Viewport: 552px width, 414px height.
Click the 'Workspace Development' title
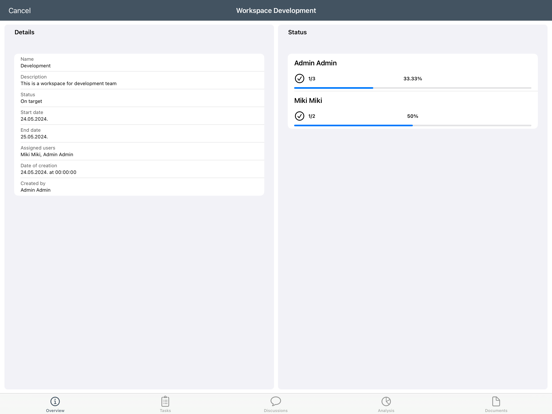tap(276, 11)
